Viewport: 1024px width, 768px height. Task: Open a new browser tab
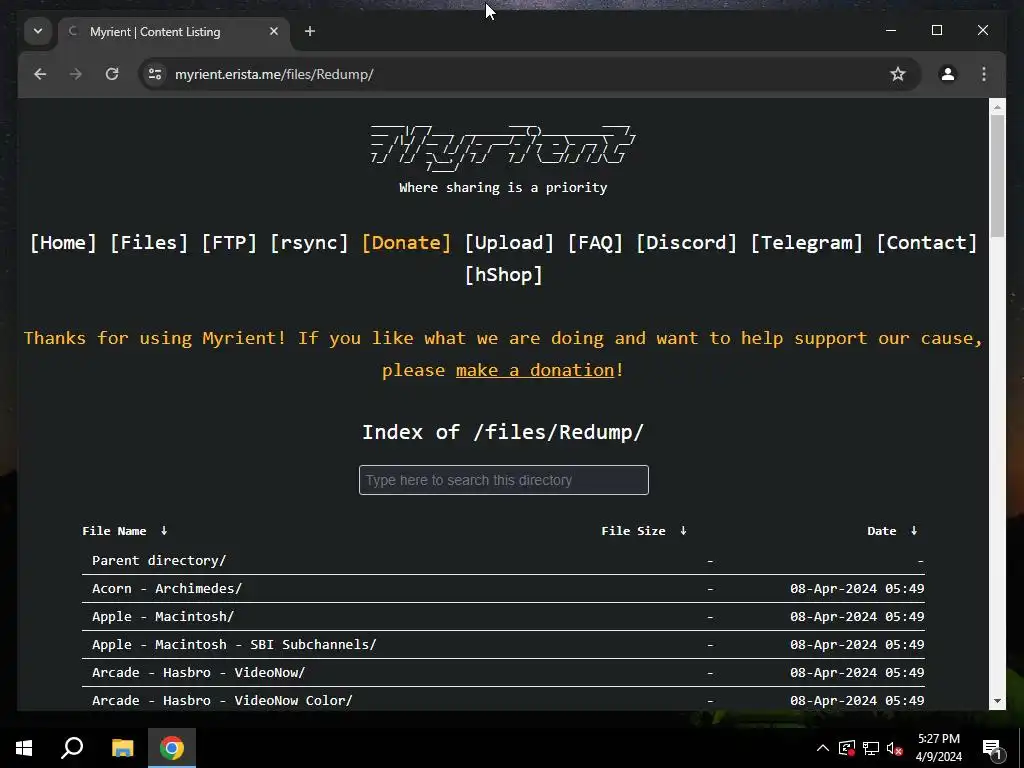[x=310, y=31]
